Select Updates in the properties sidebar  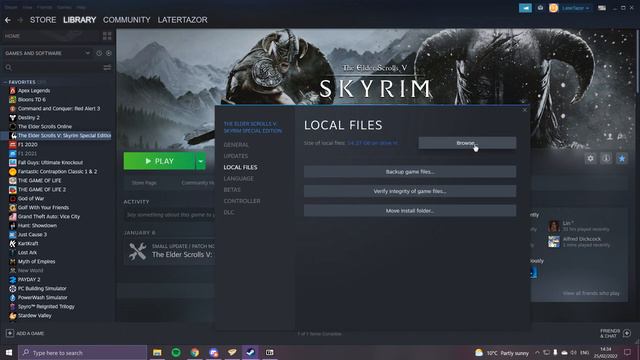tap(236, 156)
